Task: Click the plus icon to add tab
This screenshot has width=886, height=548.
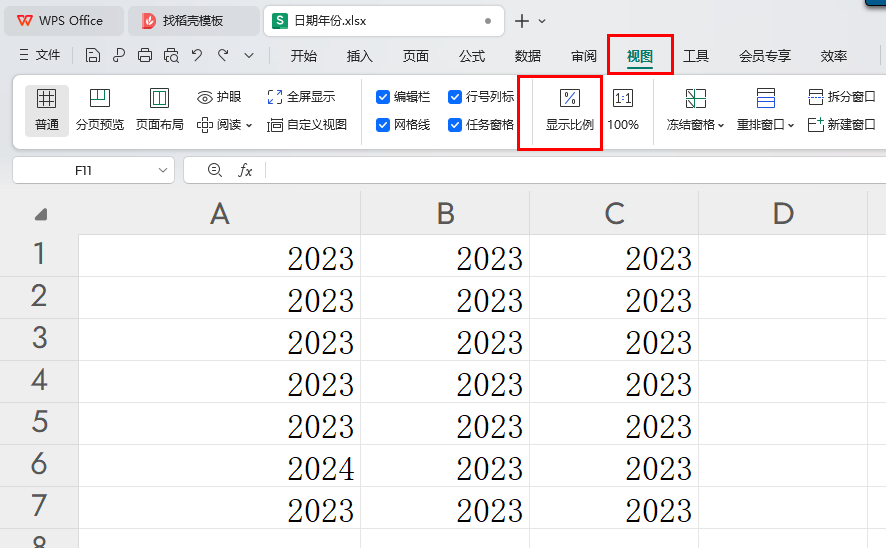Action: point(522,21)
